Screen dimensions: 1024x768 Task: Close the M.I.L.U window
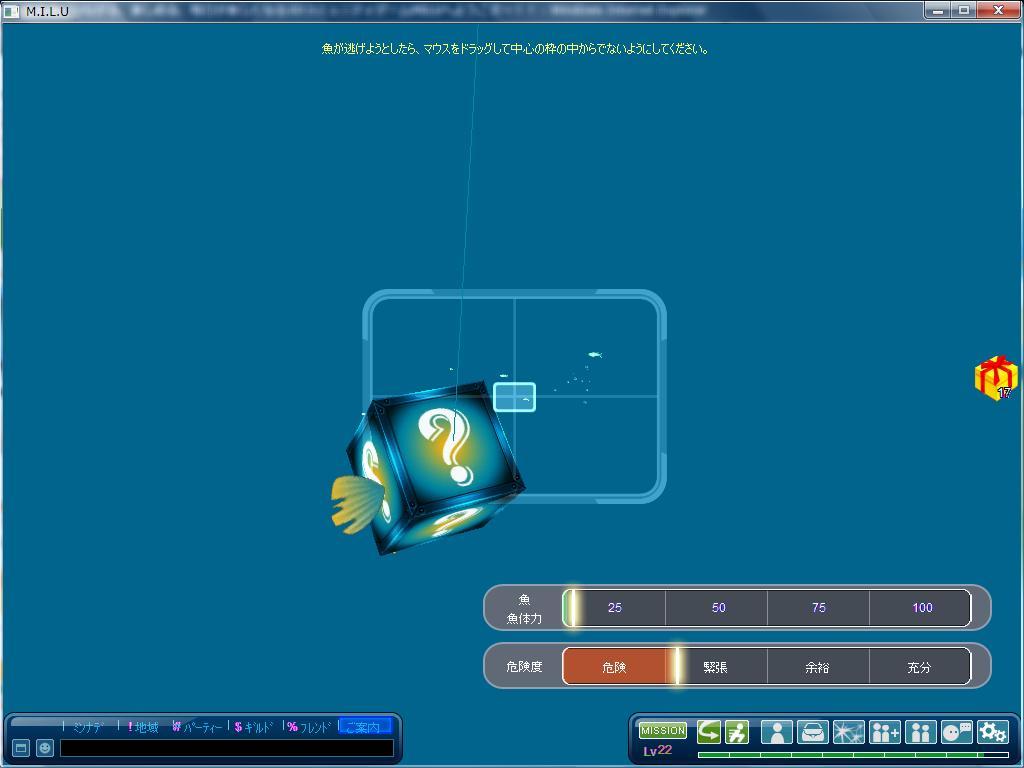[999, 10]
